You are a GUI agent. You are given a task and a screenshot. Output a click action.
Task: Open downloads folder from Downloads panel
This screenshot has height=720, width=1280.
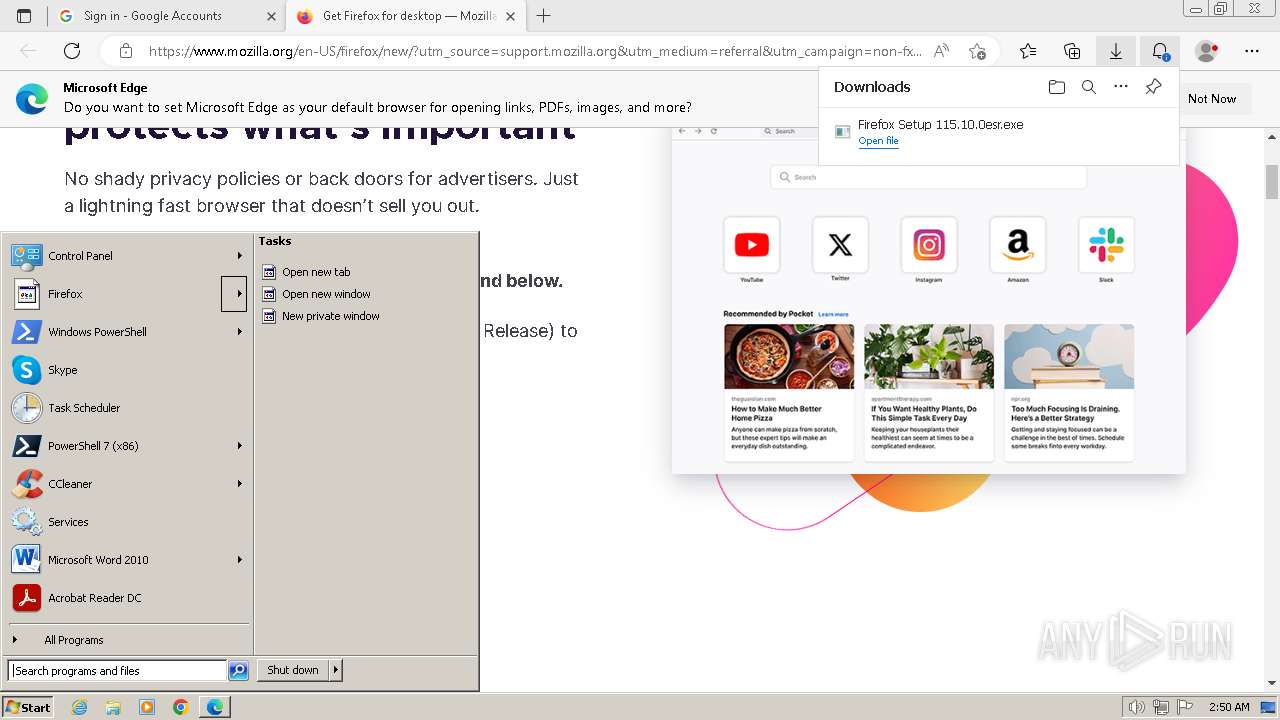pos(1057,87)
